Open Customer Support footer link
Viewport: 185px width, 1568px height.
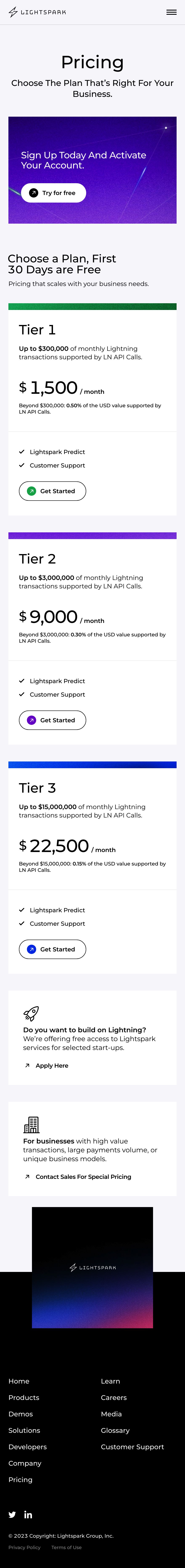pyautogui.click(x=132, y=1447)
